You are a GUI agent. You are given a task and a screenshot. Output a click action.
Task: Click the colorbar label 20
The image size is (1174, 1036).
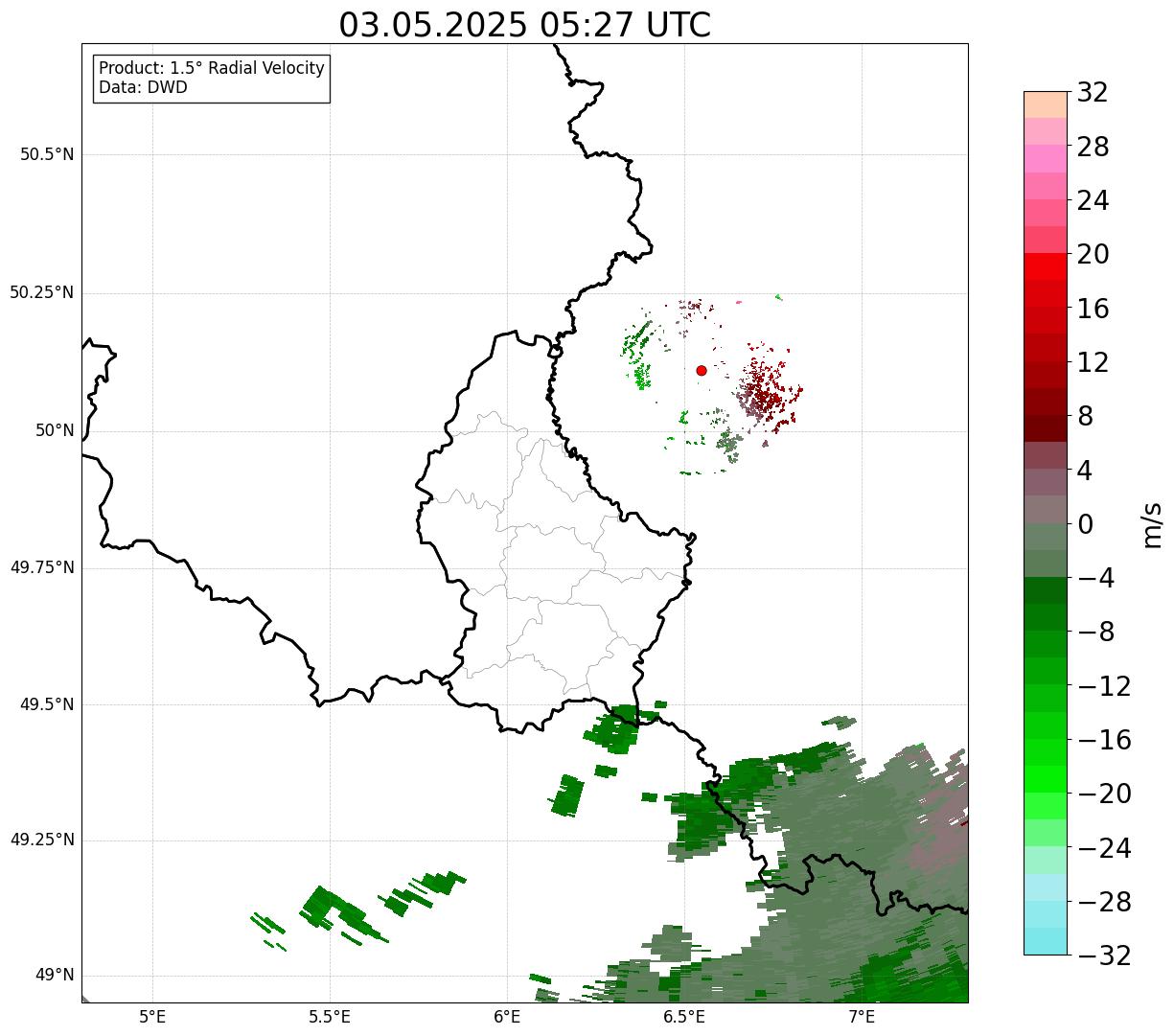point(1093,255)
